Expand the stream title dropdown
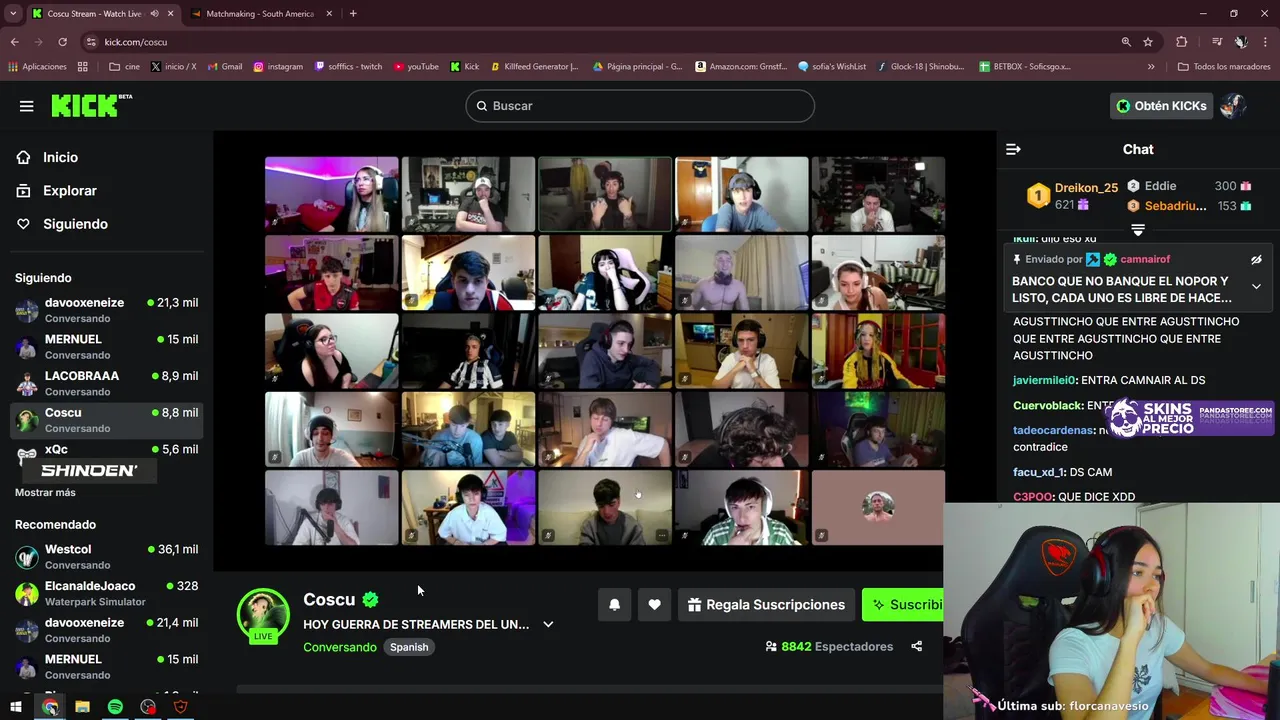1280x720 pixels. [x=548, y=624]
